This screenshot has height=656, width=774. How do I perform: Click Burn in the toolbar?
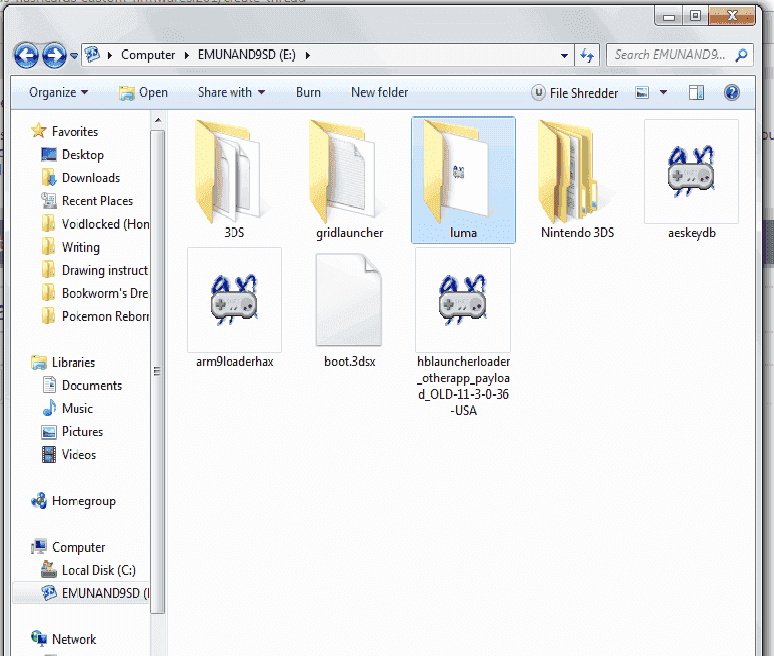point(309,92)
